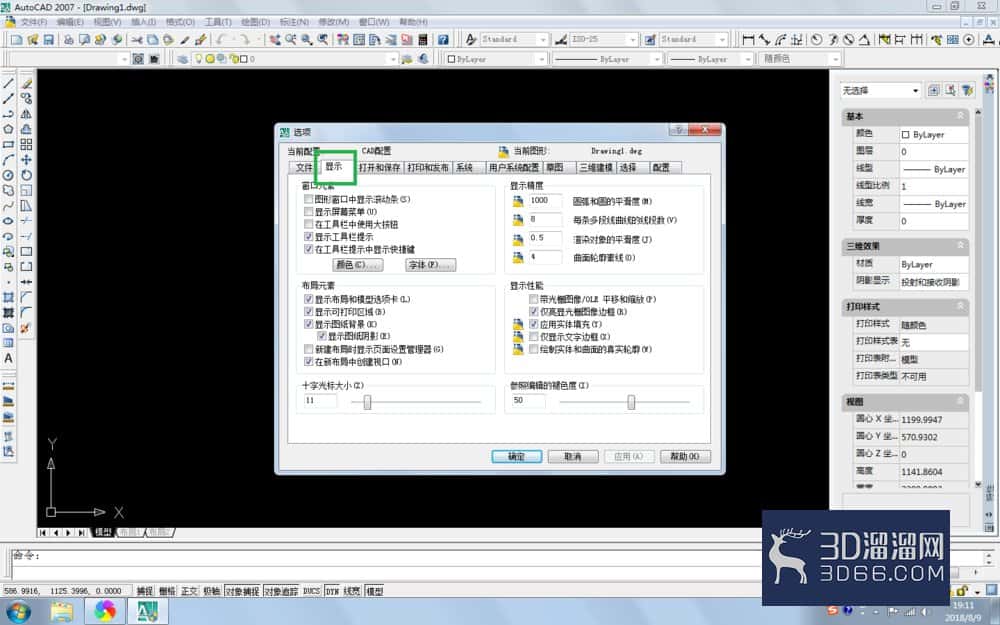Select the Circle draw tool
The height and width of the screenshot is (625, 1000).
[8, 175]
